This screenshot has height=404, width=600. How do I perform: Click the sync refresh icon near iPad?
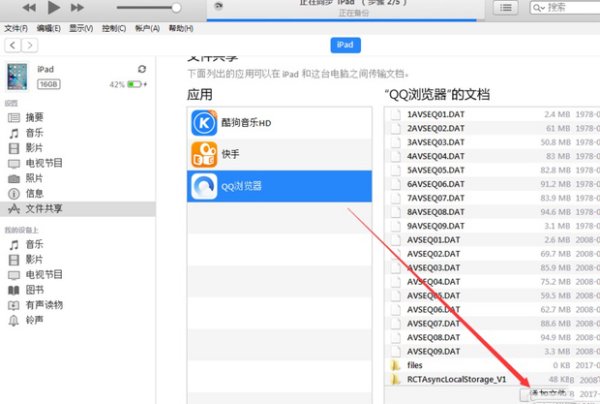pyautogui.click(x=142, y=69)
